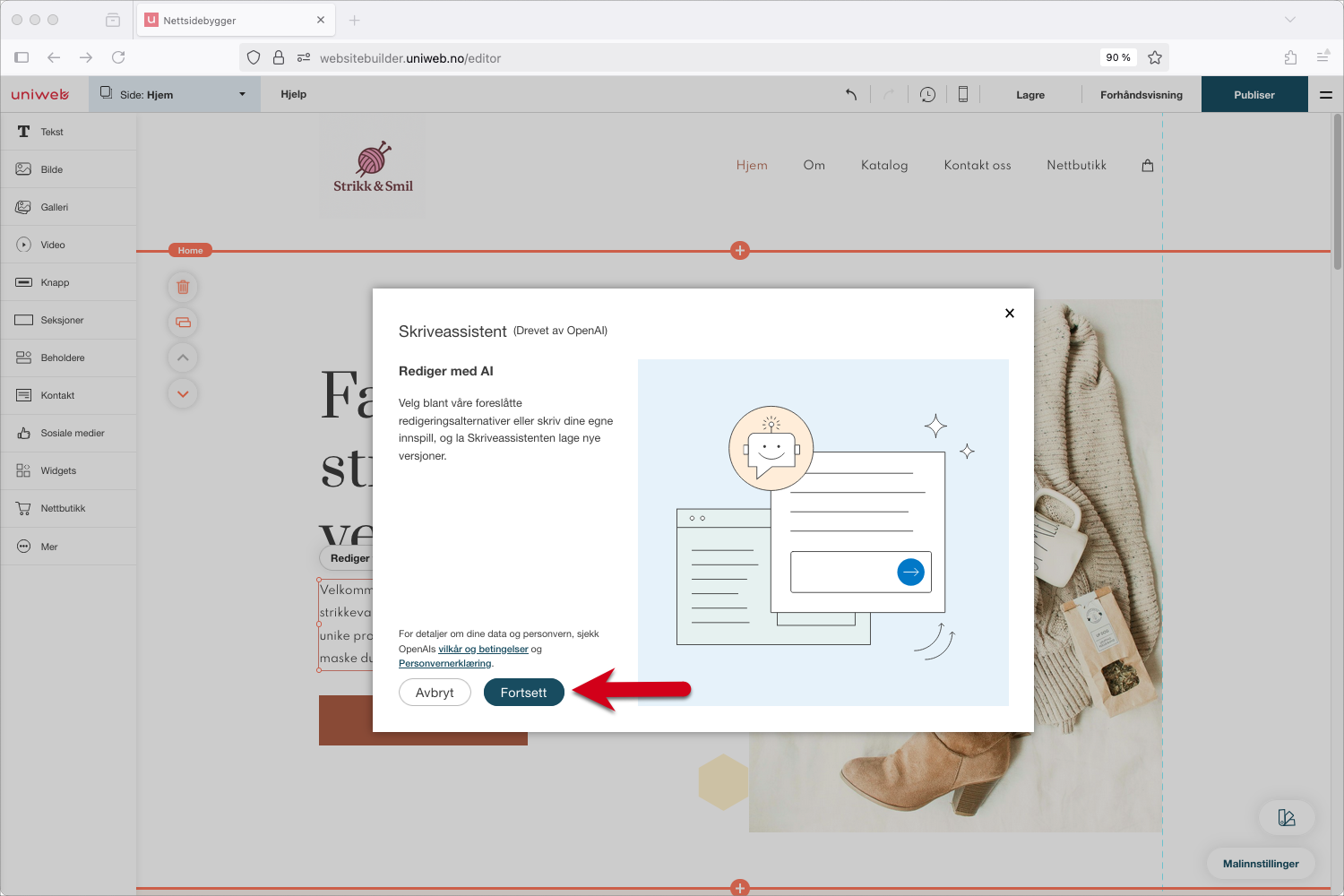Open Sosiale medier widgets
The width and height of the screenshot is (1344, 896).
68,433
